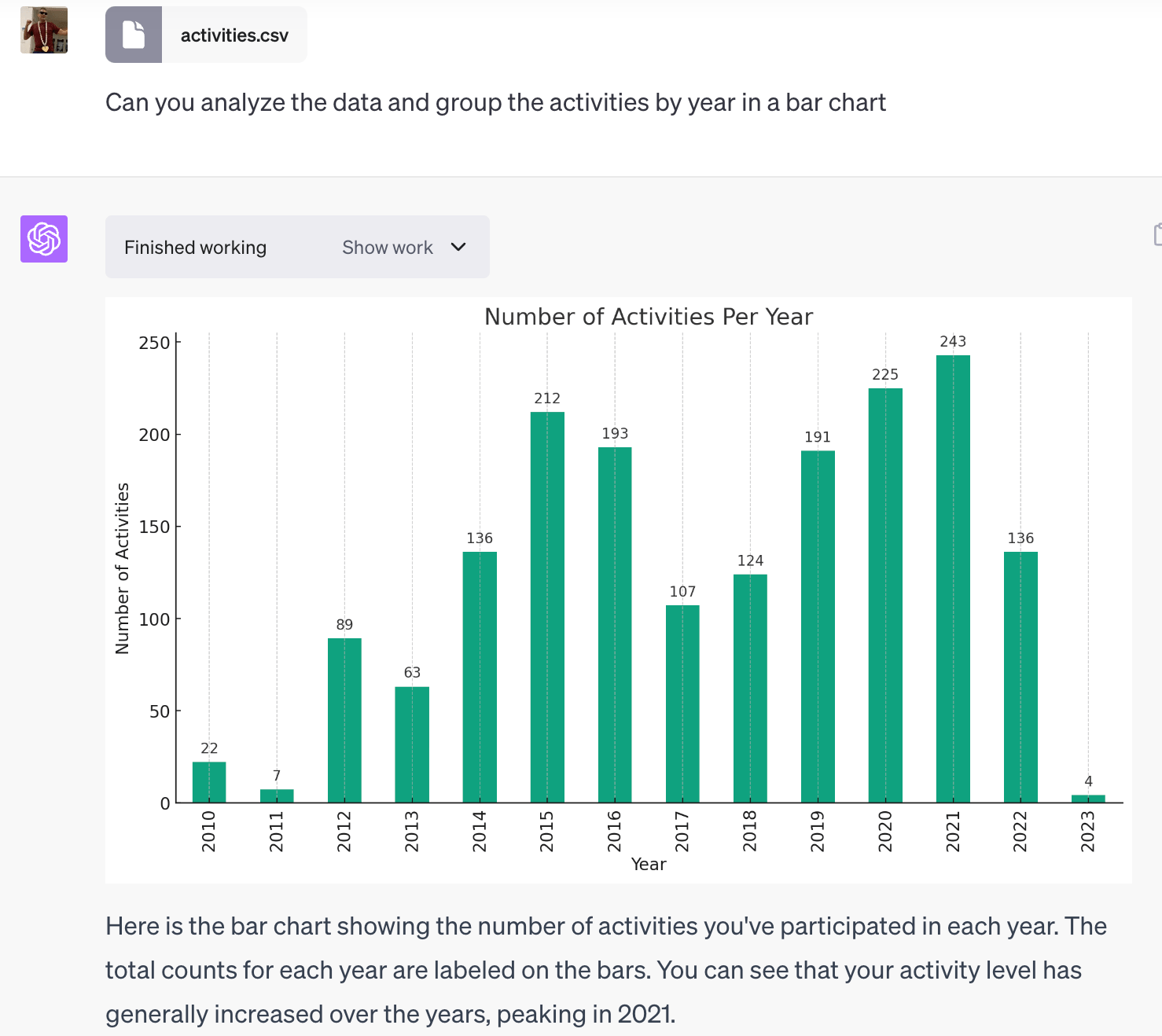Viewport: 1162px width, 1036px height.
Task: Click the ChatGPT logo icon
Action: 44,239
